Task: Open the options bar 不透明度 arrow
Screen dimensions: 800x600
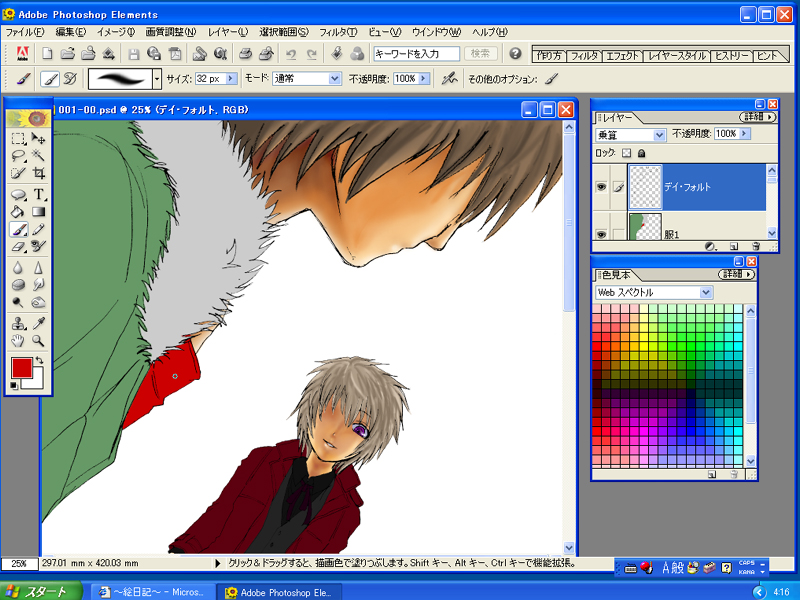Action: (x=423, y=79)
